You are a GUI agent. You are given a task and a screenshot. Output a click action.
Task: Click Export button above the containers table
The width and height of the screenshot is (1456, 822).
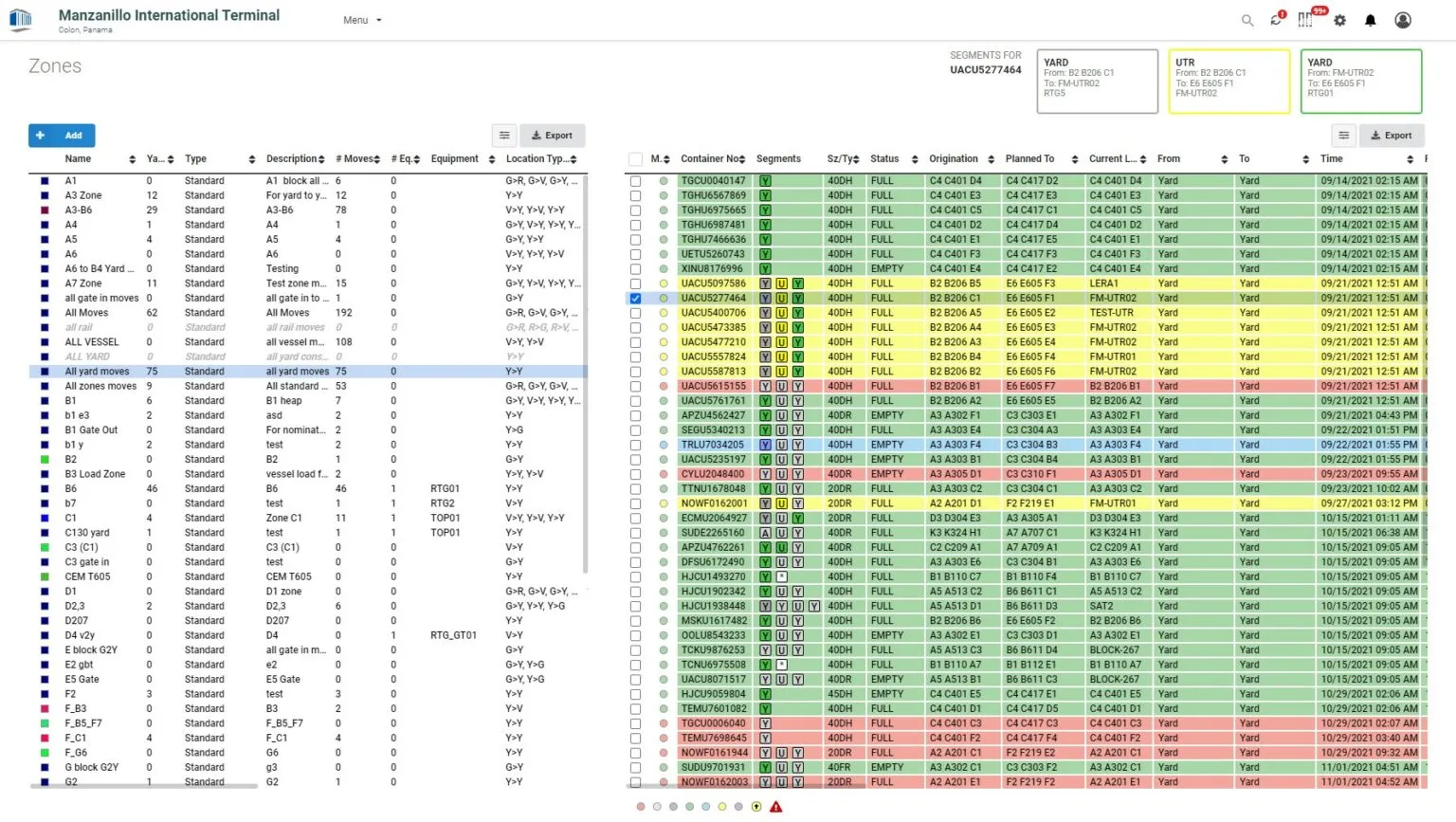tap(1391, 136)
